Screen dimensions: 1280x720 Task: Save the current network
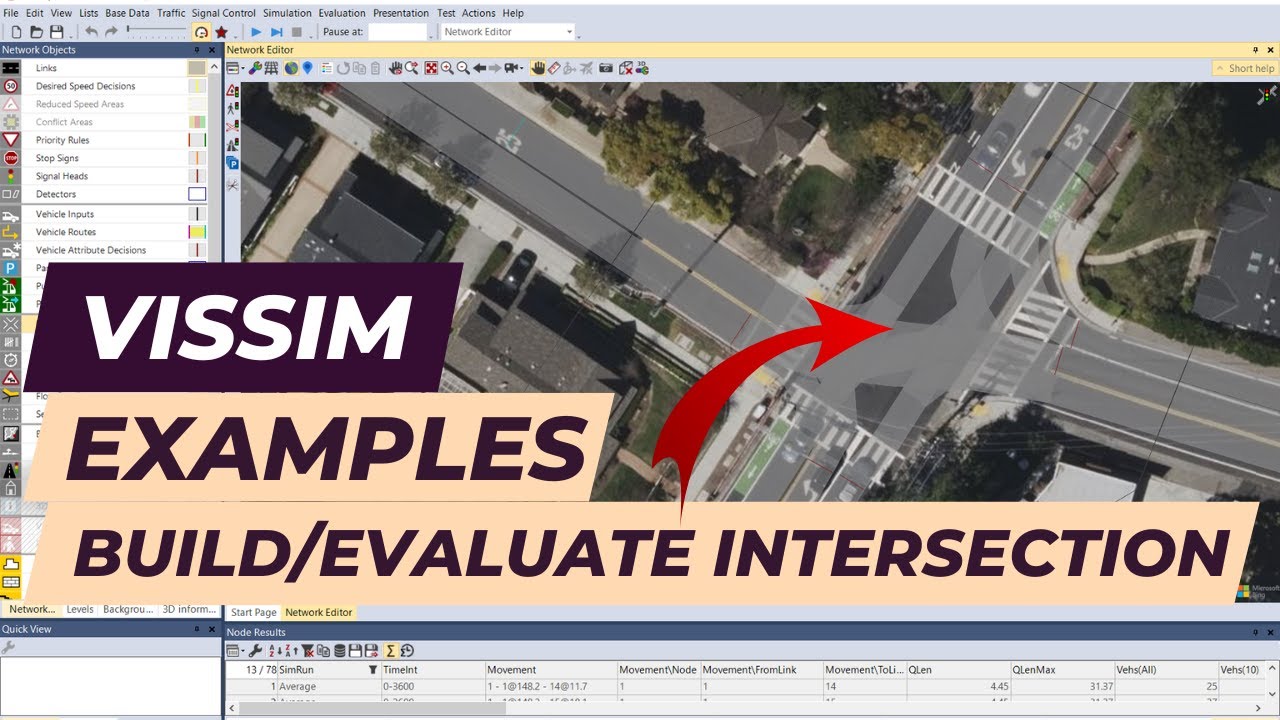pyautogui.click(x=56, y=32)
